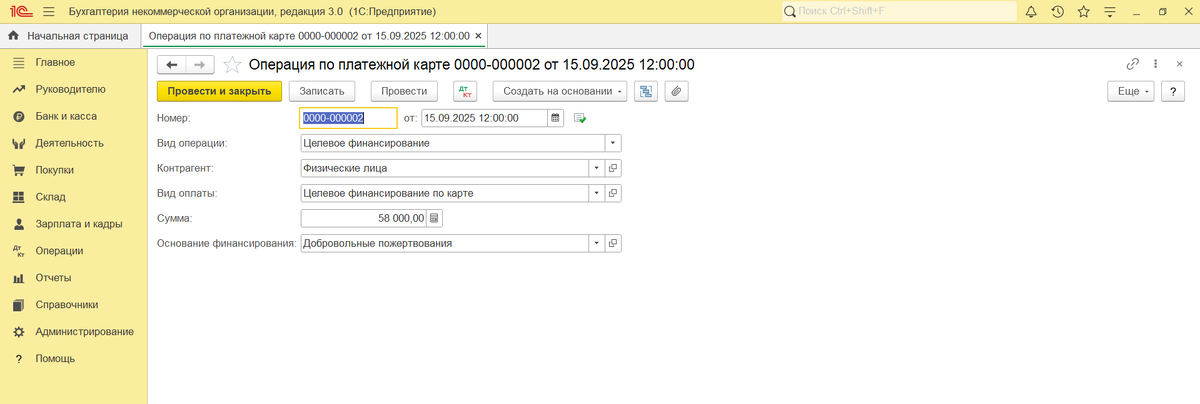Click Контрагент field Физические лица
The image size is (1200, 404).
click(x=445, y=168)
